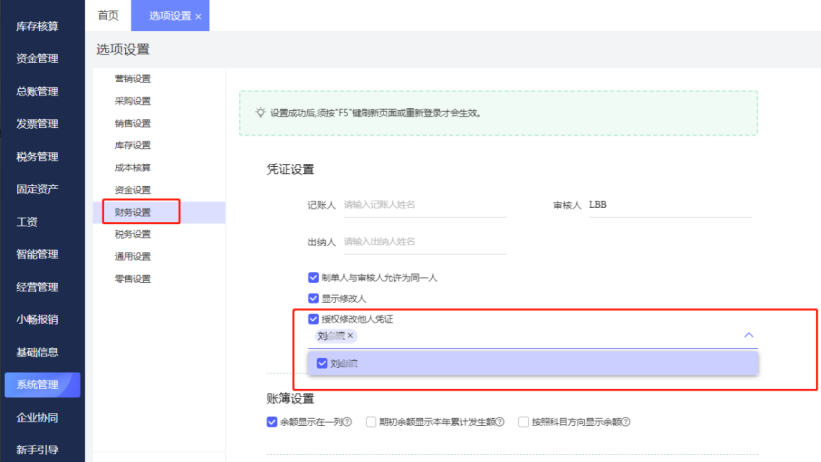
Task: Select 税务设置 in the settings list
Action: [x=133, y=234]
